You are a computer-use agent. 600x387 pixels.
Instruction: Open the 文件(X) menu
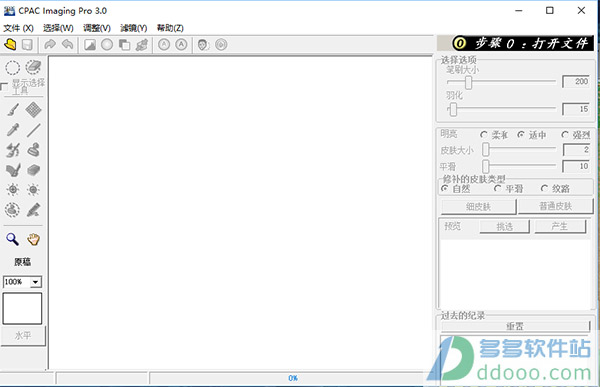(18, 28)
